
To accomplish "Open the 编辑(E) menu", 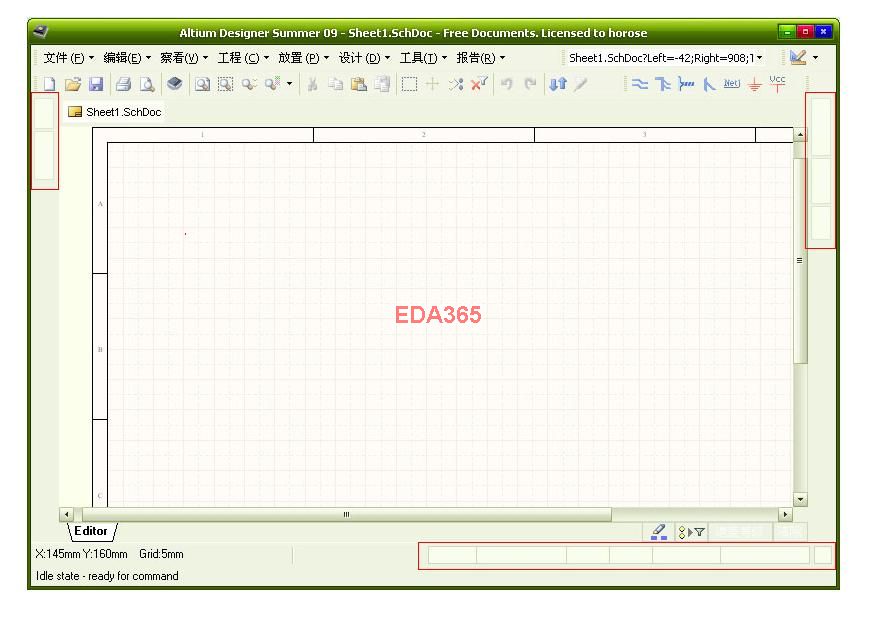I will click(127, 58).
